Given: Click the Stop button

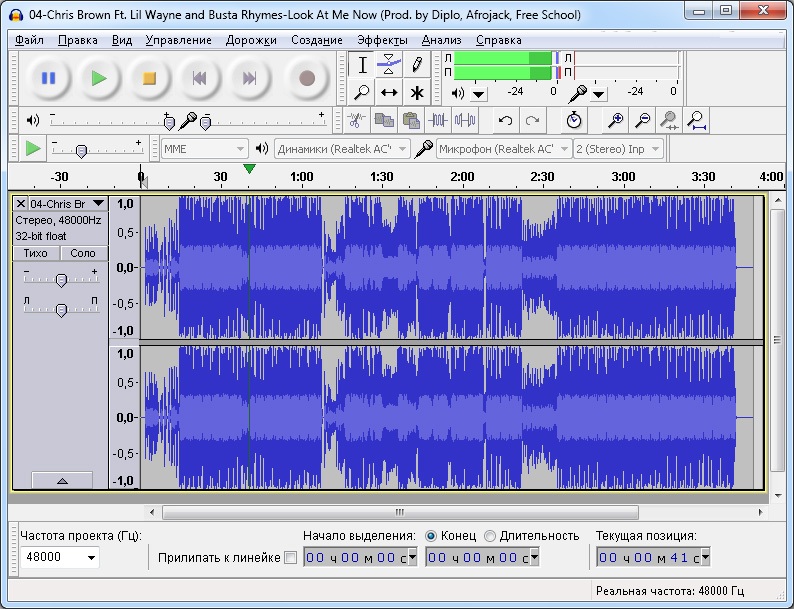Looking at the screenshot, I should pyautogui.click(x=149, y=78).
